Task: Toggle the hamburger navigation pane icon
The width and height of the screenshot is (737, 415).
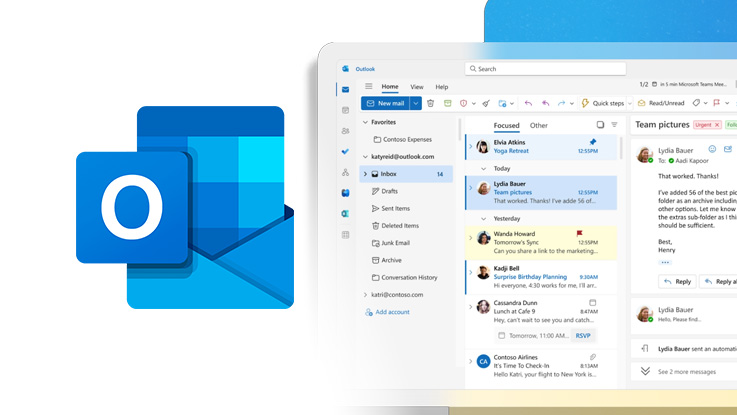Action: tap(368, 86)
